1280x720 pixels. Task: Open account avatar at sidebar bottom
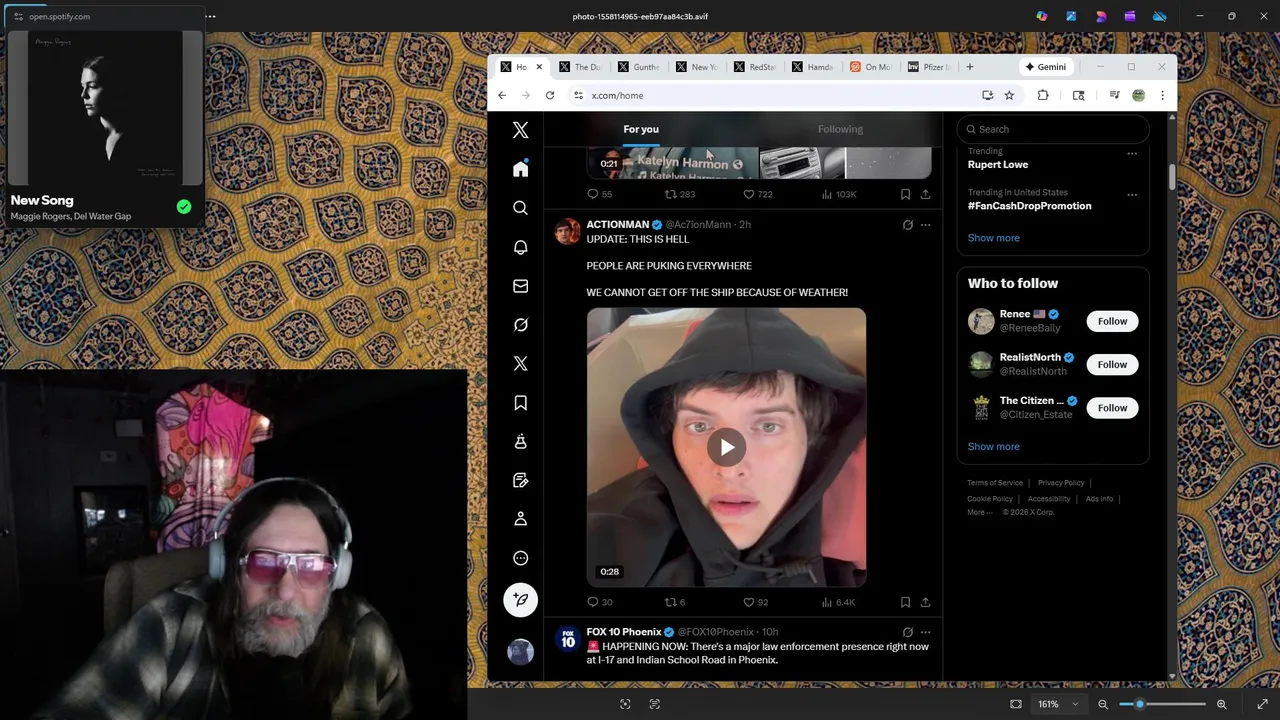point(520,652)
